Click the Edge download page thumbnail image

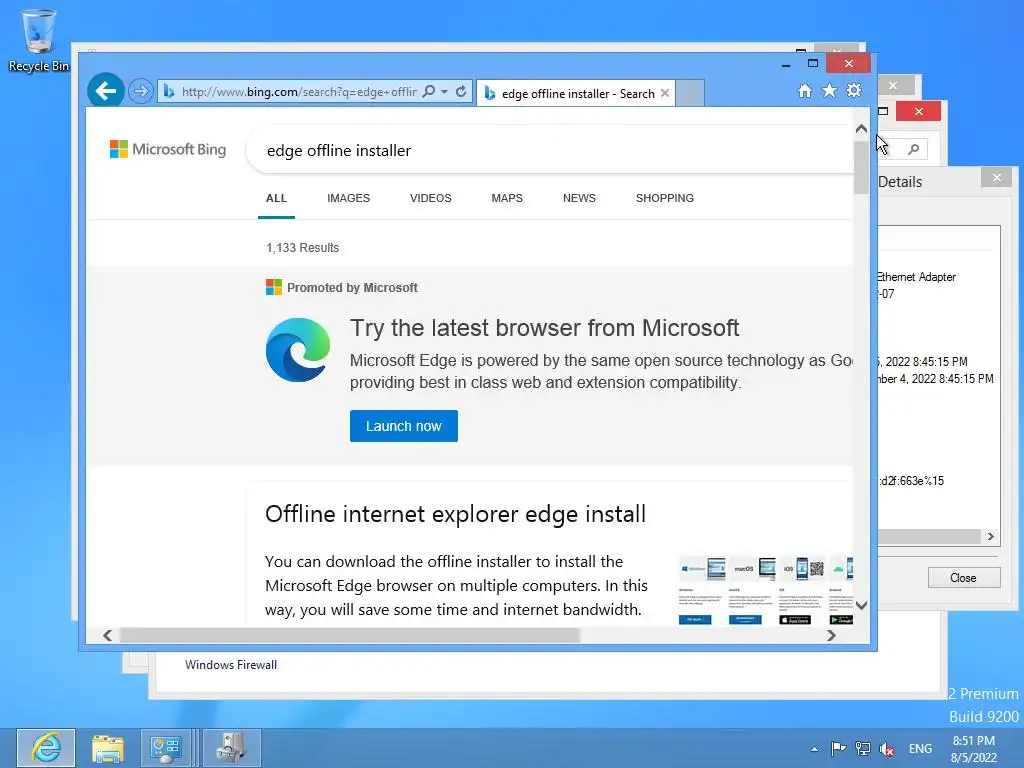point(765,590)
